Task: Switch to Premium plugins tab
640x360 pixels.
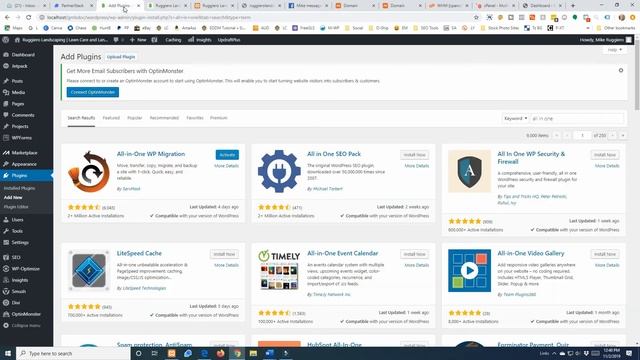Action: tap(219, 118)
